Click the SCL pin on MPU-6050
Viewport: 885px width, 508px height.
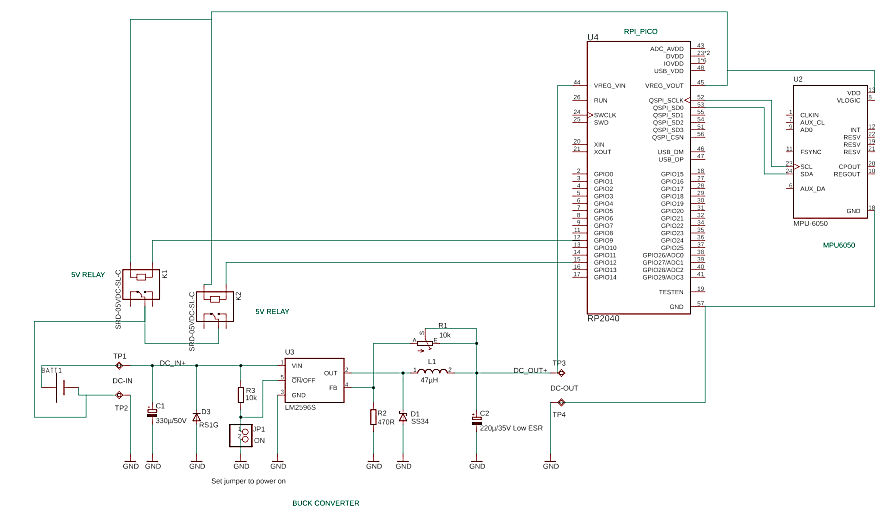point(806,167)
